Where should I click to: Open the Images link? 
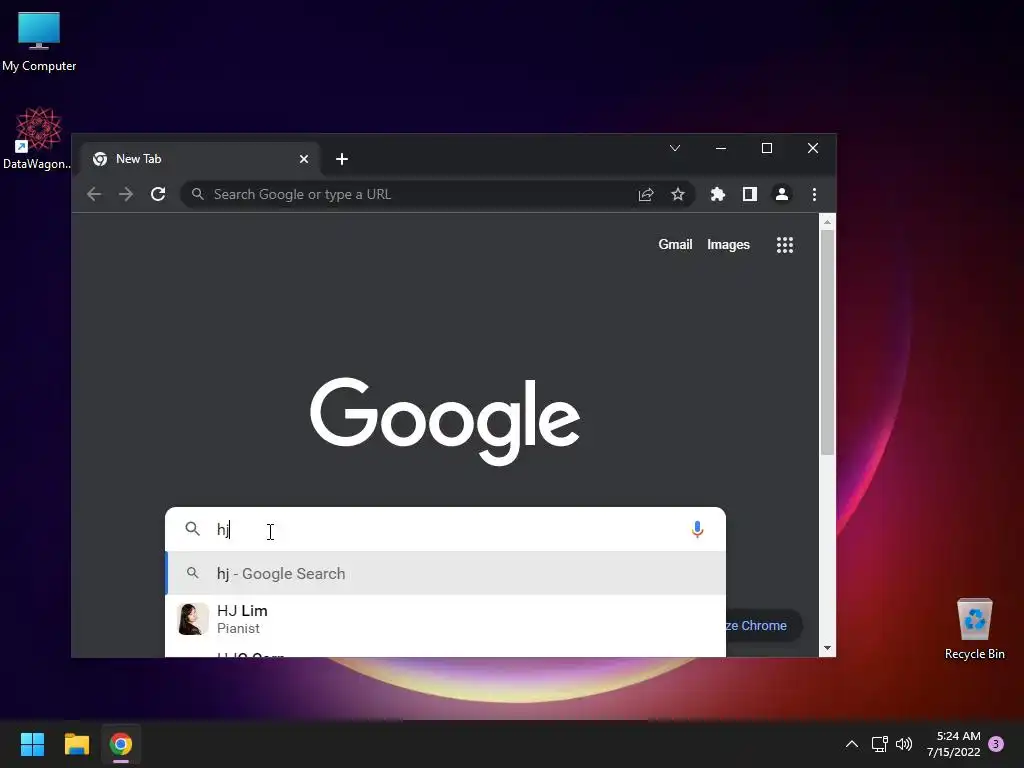click(728, 244)
